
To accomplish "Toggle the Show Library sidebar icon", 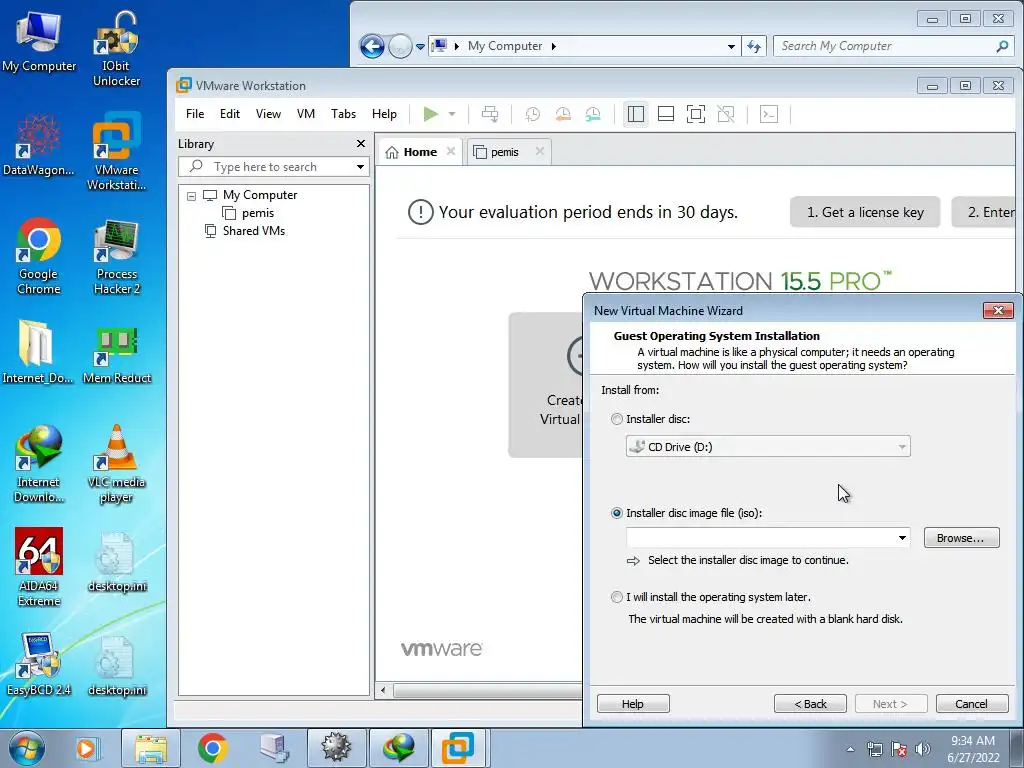I will [635, 114].
